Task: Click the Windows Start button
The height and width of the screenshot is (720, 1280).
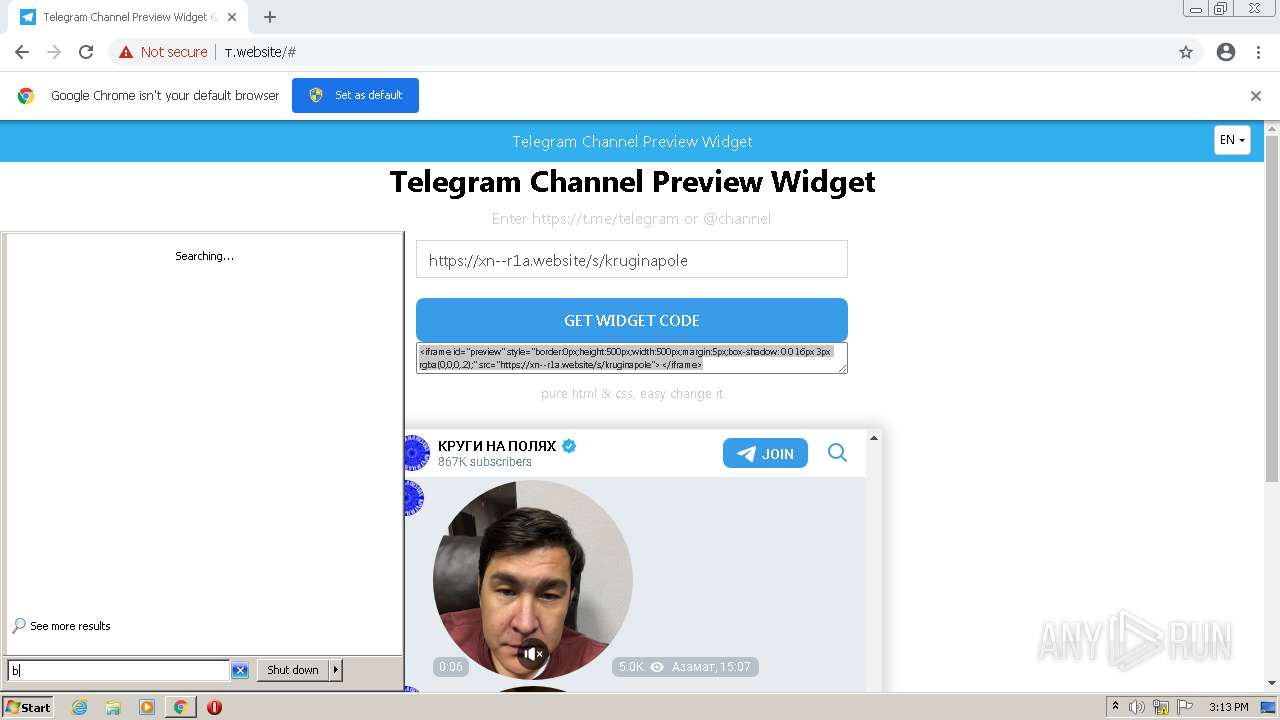Action: click(27, 707)
